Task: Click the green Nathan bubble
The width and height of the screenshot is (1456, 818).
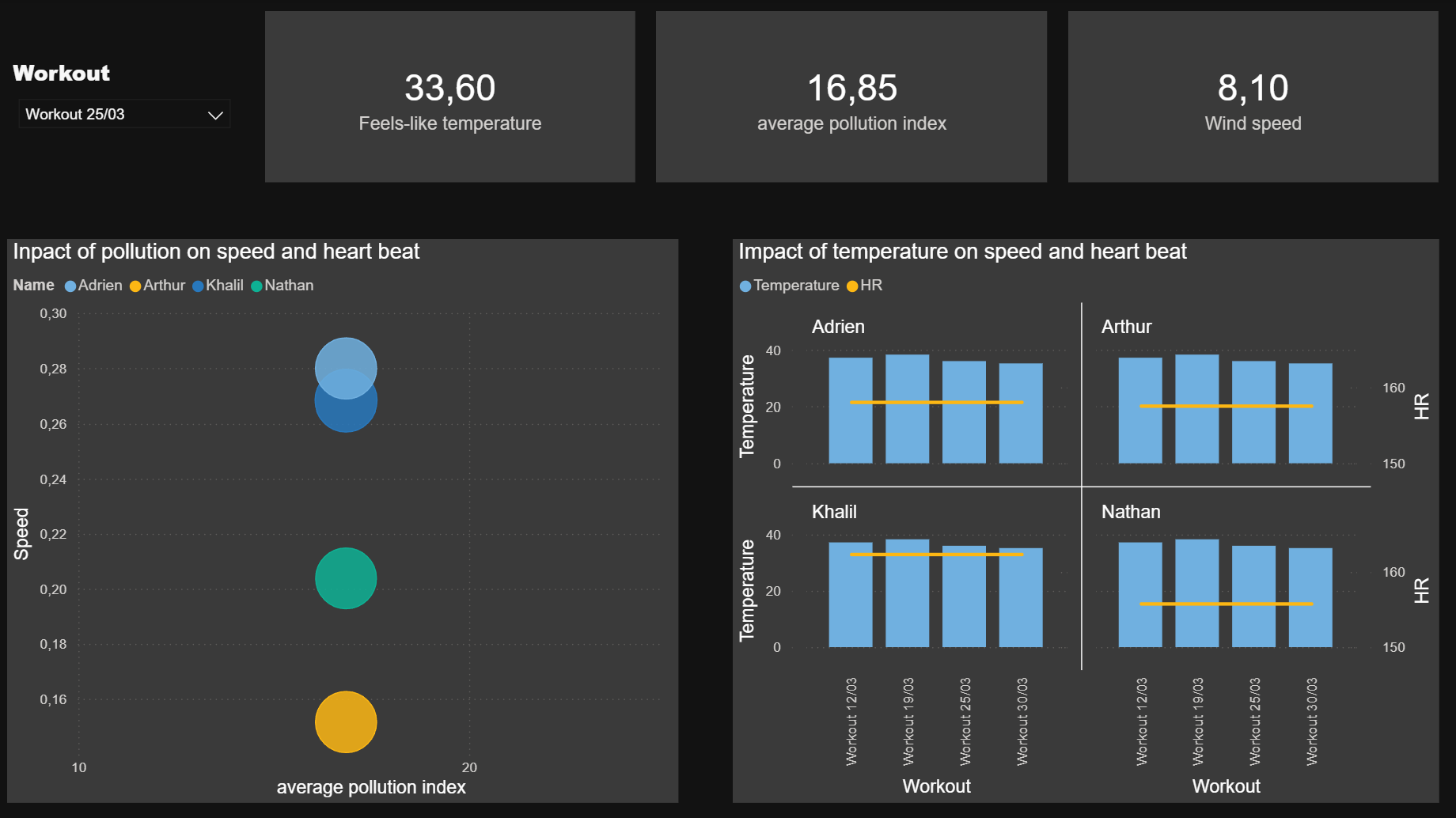Action: click(346, 579)
